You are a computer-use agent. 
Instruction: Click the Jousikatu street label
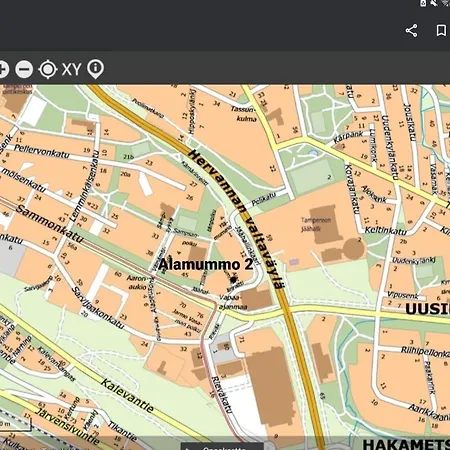pyautogui.click(x=410, y=122)
